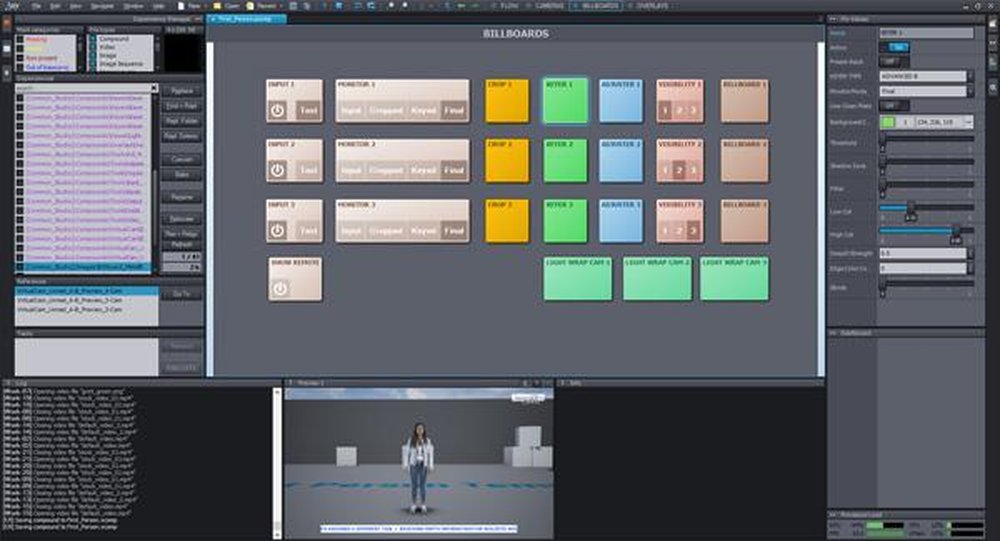Screen dimensions: 1000x541
Task: Set MONITOR 1 to Input
Action: coord(351,110)
